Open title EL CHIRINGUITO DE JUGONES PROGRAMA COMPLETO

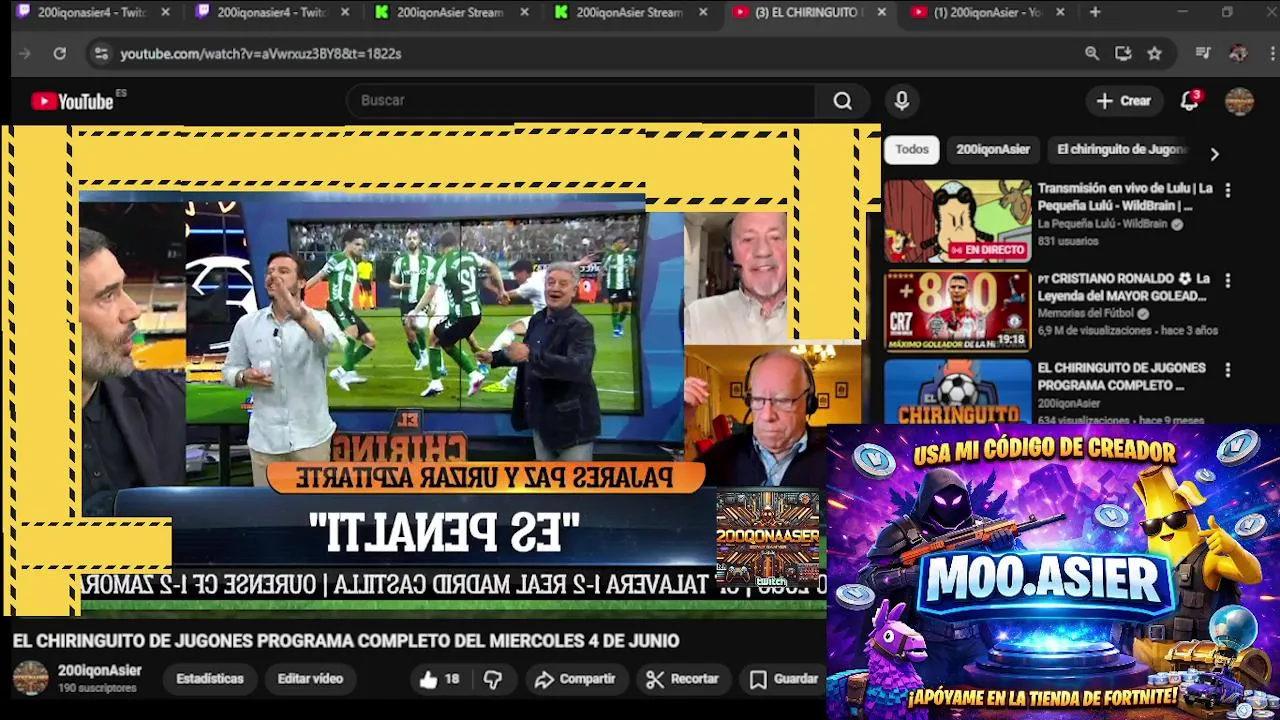tap(1121, 376)
